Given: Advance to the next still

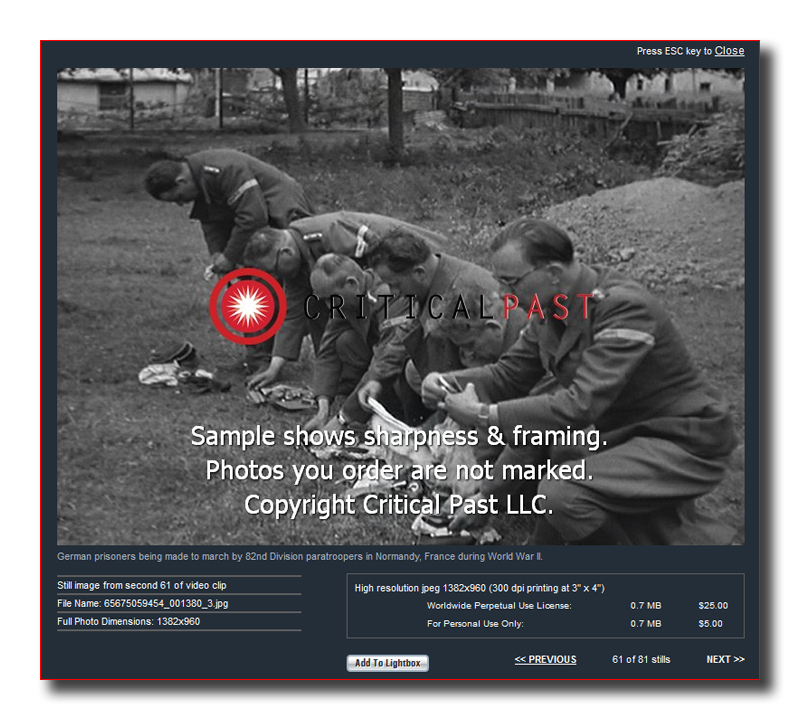Looking at the screenshot, I should click(725, 659).
